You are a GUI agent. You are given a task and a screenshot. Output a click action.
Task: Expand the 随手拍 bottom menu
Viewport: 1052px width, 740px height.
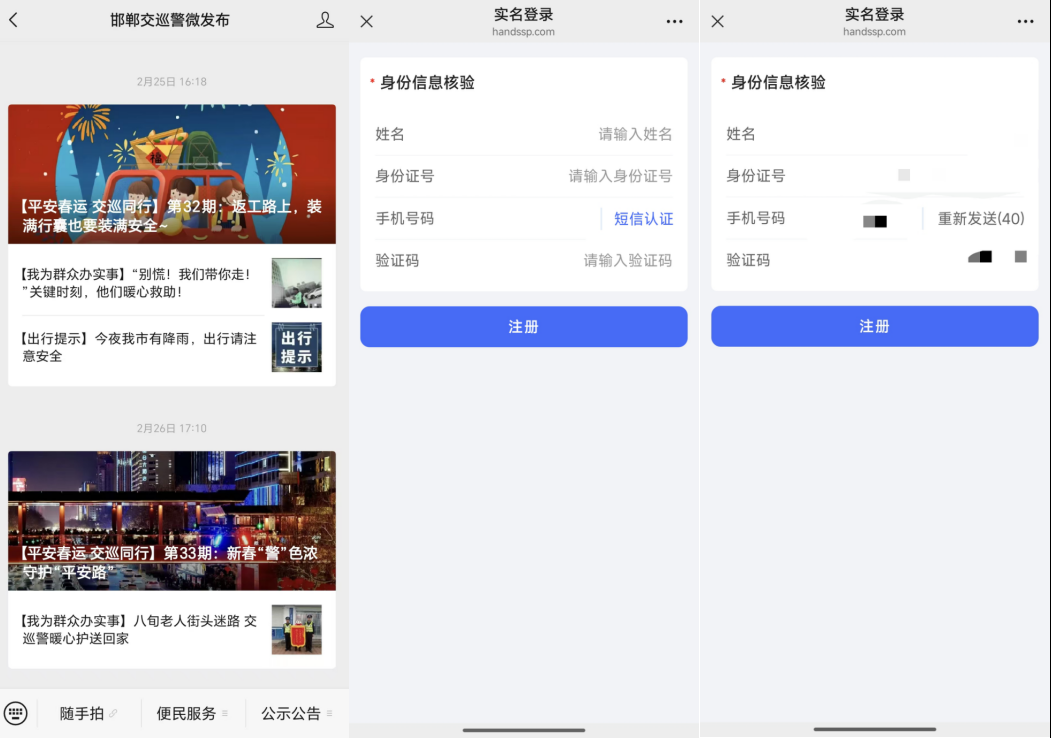tap(88, 713)
